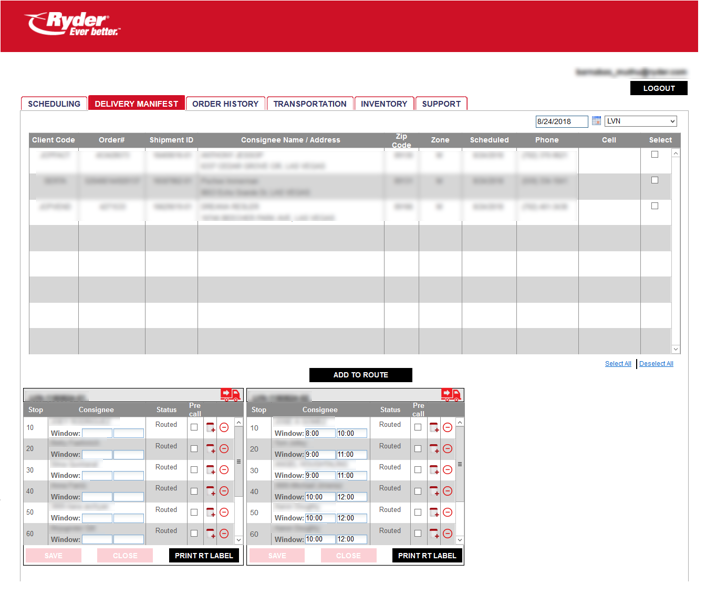Click Save in the left route panel
Image resolution: width=706 pixels, height=594 pixels.
pos(53,555)
